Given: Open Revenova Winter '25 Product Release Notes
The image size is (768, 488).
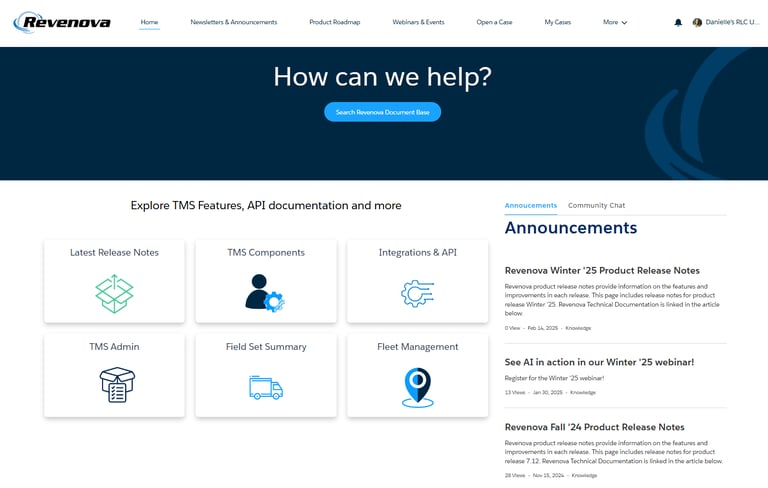Looking at the screenshot, I should pos(602,270).
